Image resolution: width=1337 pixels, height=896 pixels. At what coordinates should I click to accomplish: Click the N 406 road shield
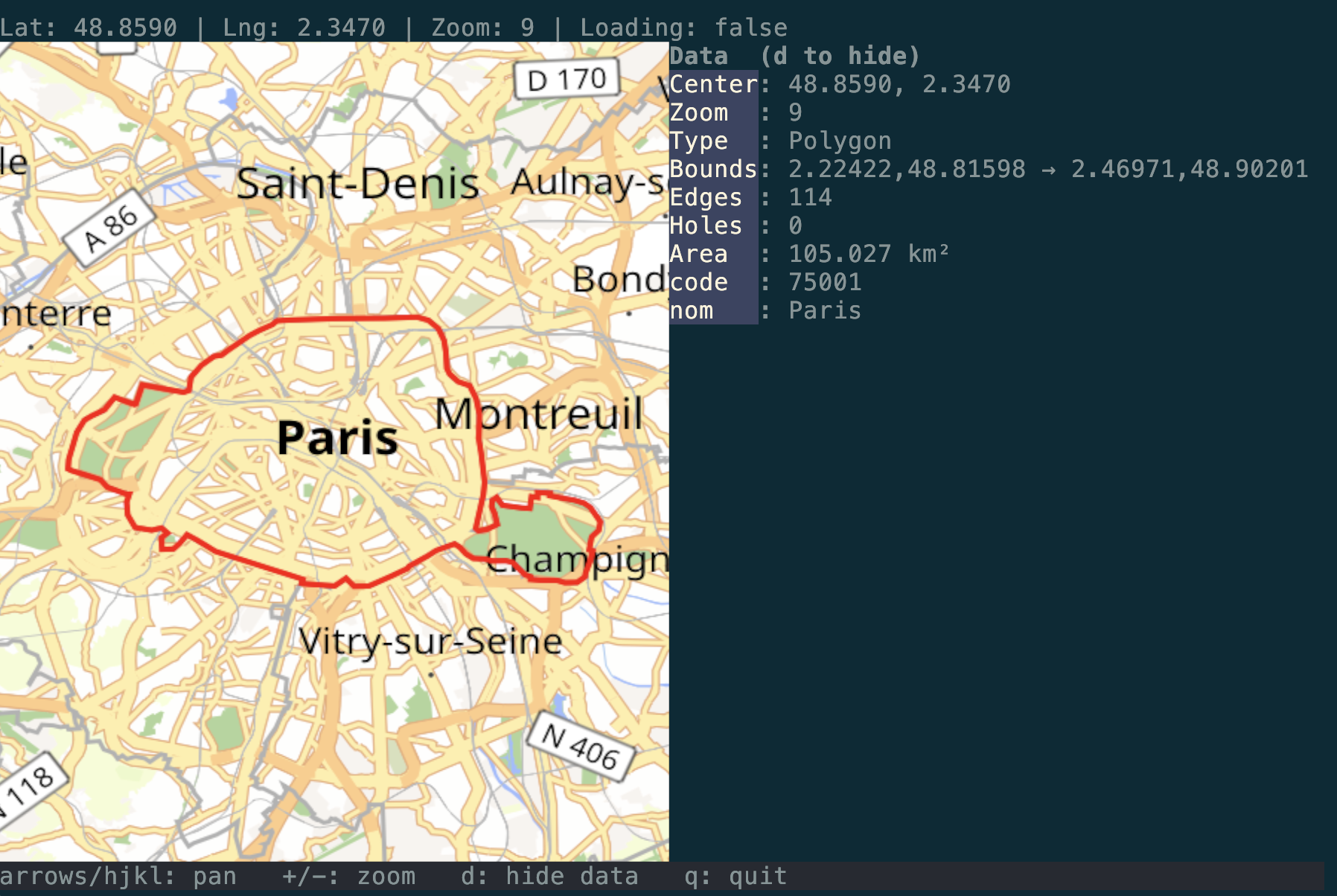581,746
